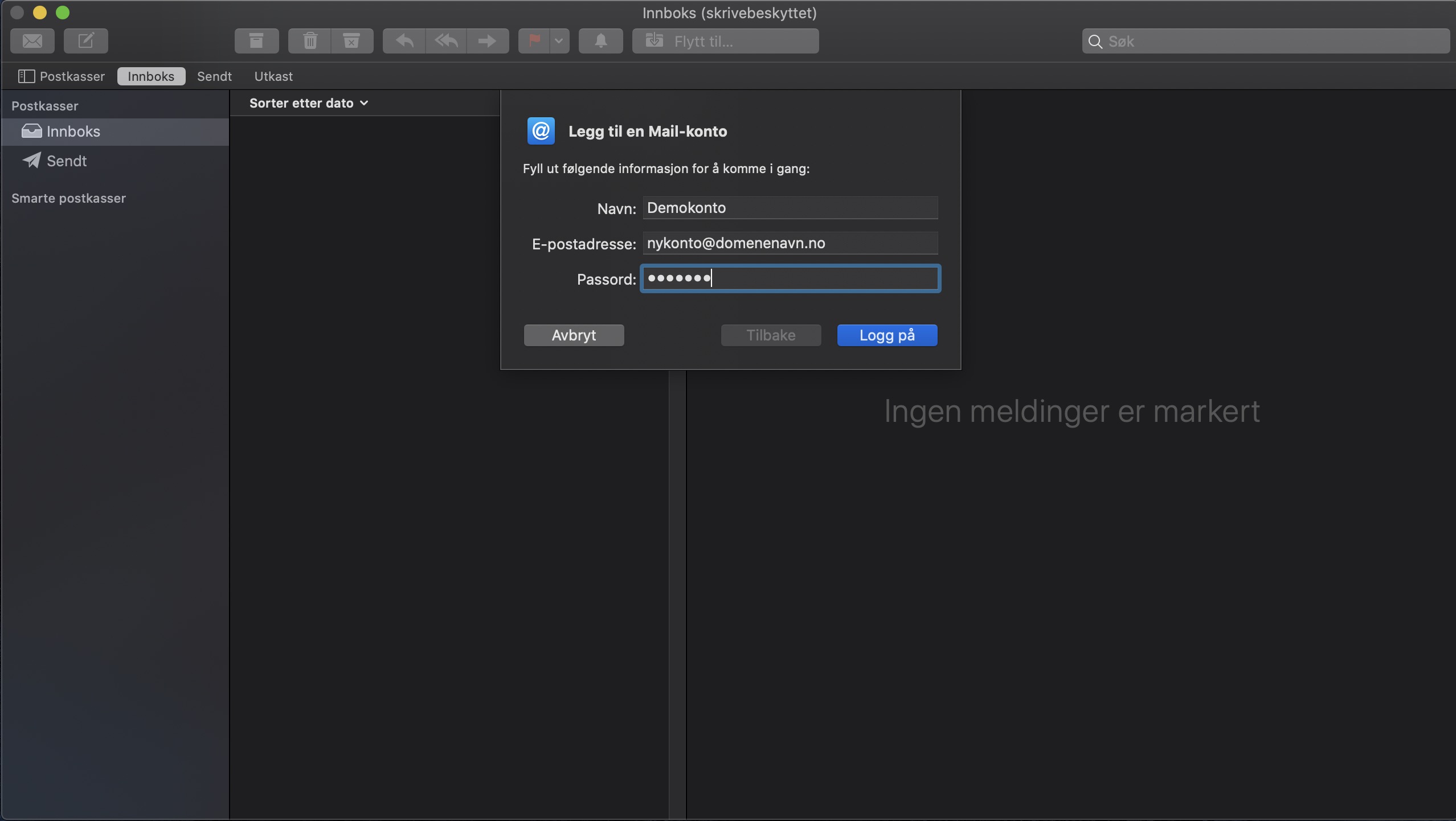Viewport: 1456px width, 821px height.
Task: Select the Sendt favorites tab
Action: pos(214,76)
